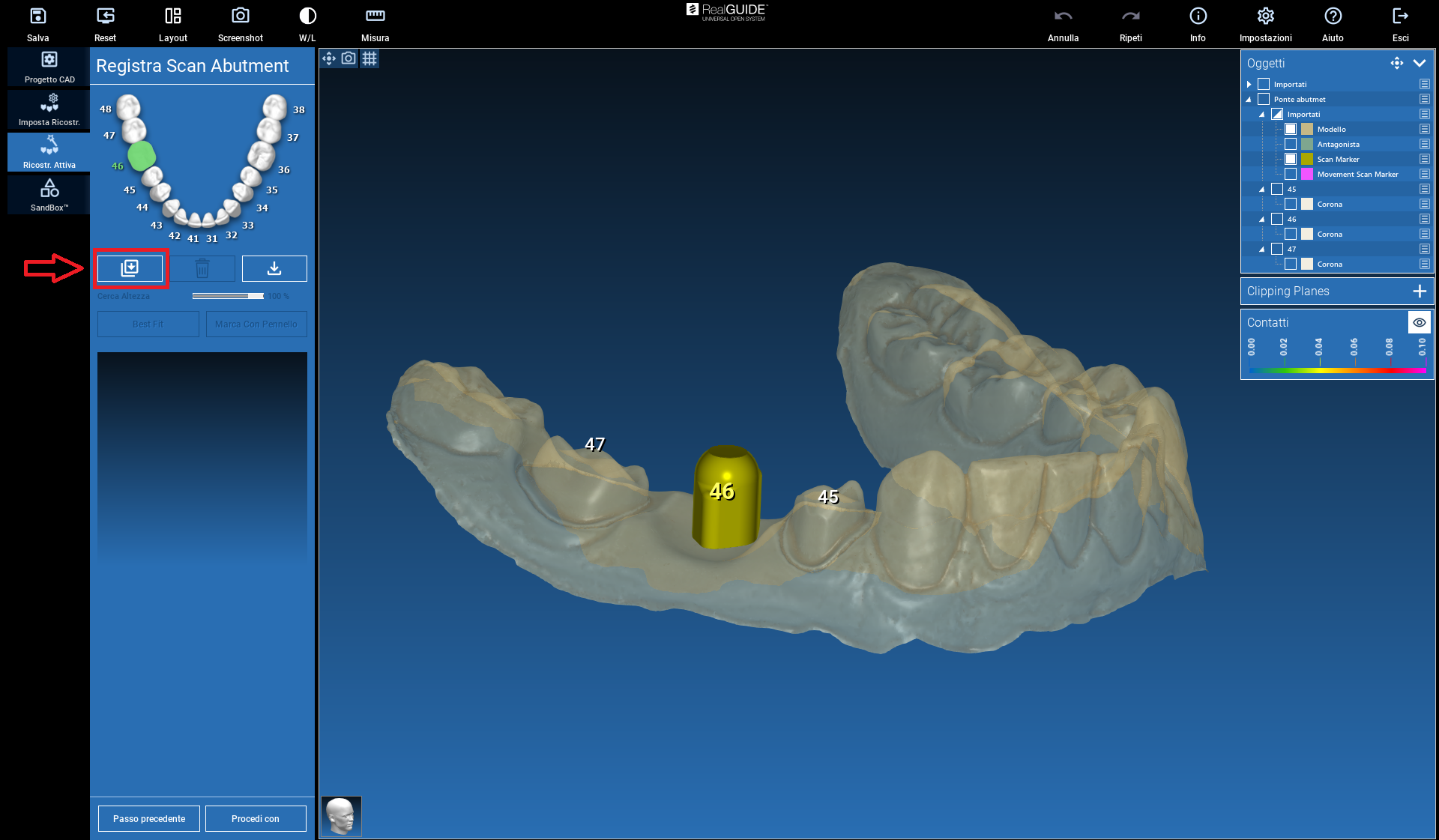Toggle the grid icon in viewport
The image size is (1439, 840).
369,58
